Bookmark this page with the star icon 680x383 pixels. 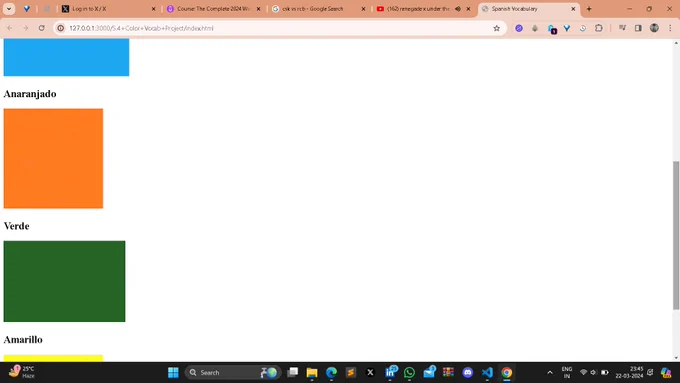coord(497,28)
